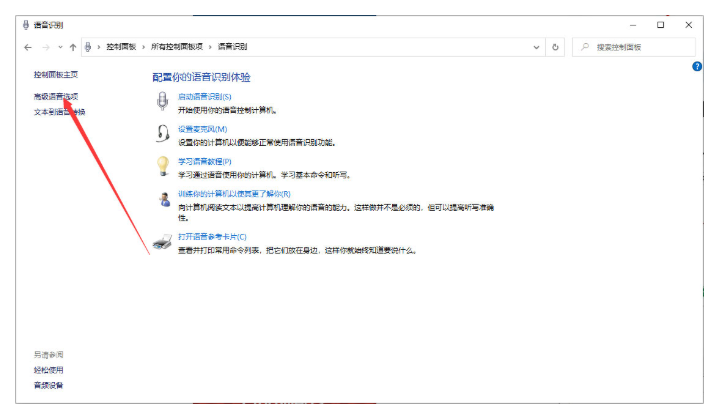The height and width of the screenshot is (412, 713).
Task: Open 音频设备 under 另请参阅
Action: (49, 386)
